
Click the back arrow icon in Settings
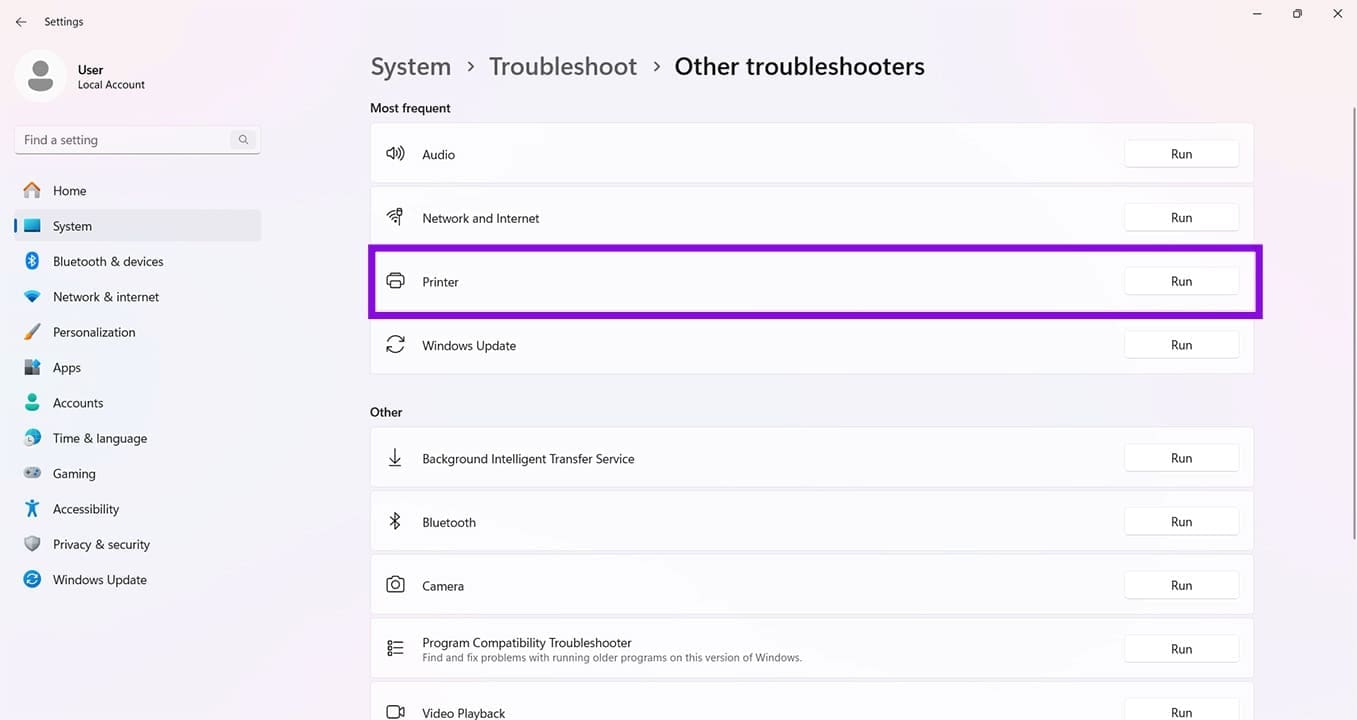pos(21,21)
